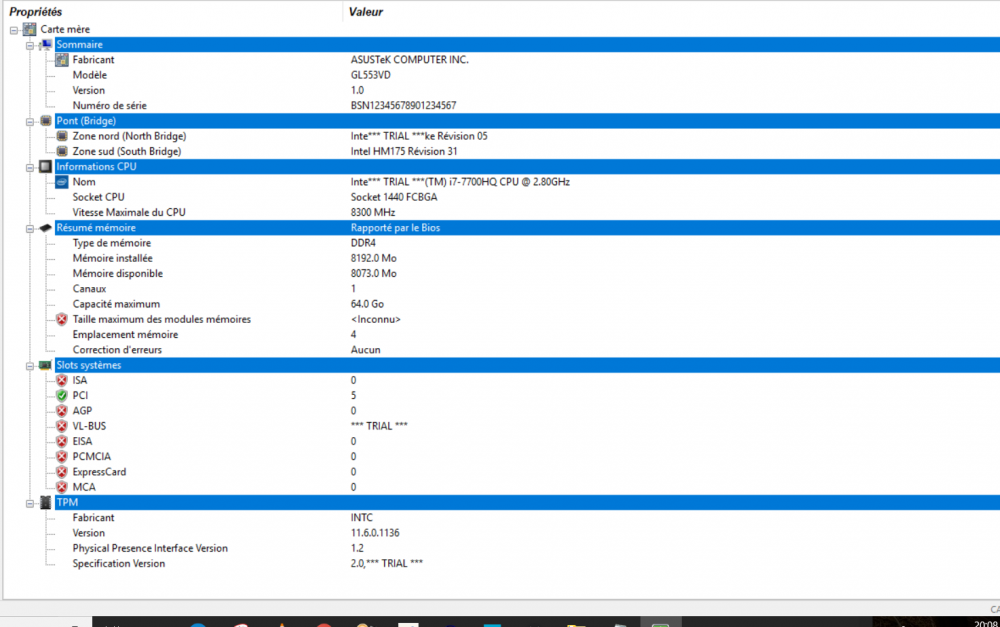Click the Informations CPU processor icon
Screen dimensions: 1000x627
45,166
